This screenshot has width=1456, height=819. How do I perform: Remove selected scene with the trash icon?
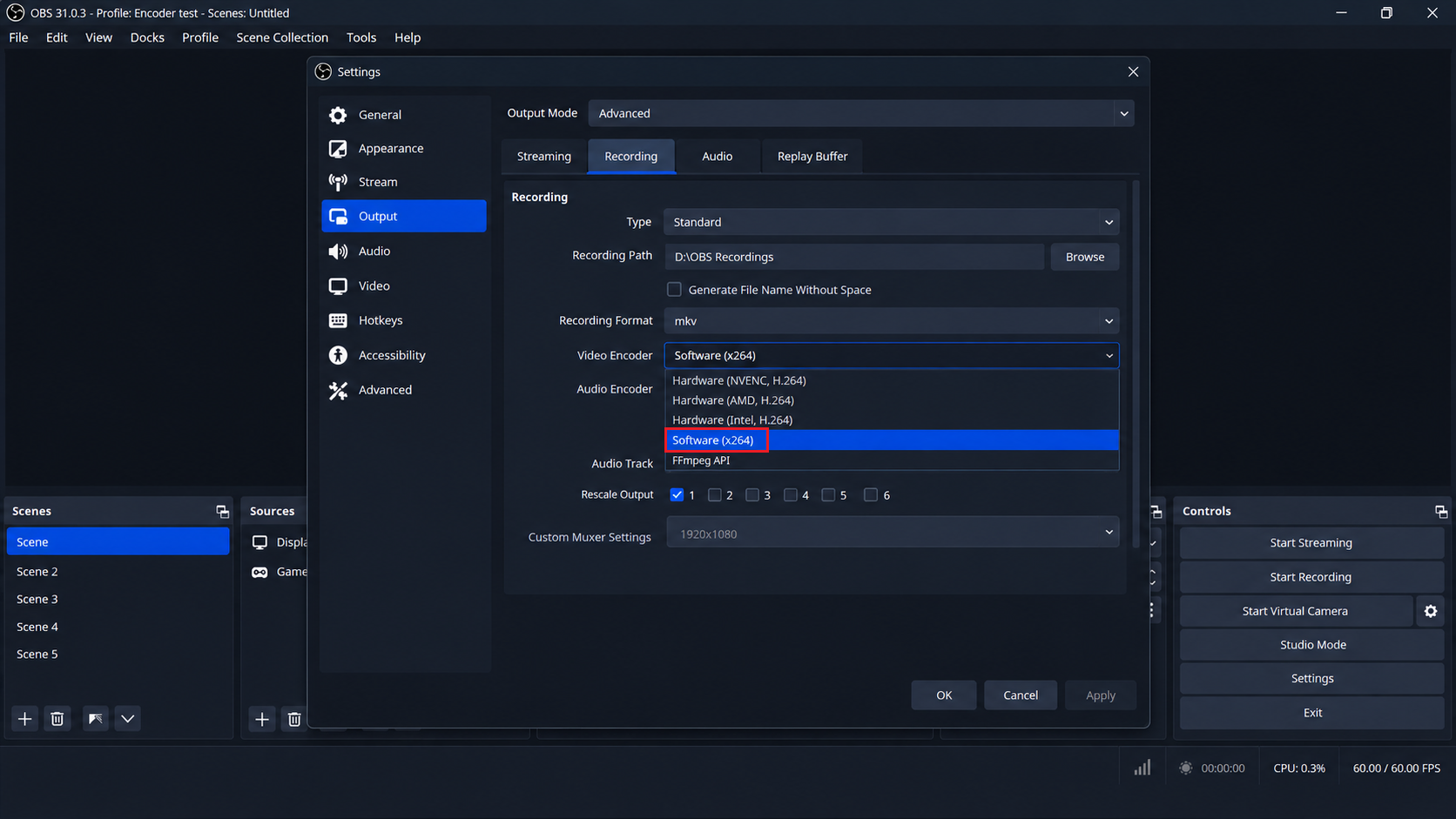click(x=57, y=719)
